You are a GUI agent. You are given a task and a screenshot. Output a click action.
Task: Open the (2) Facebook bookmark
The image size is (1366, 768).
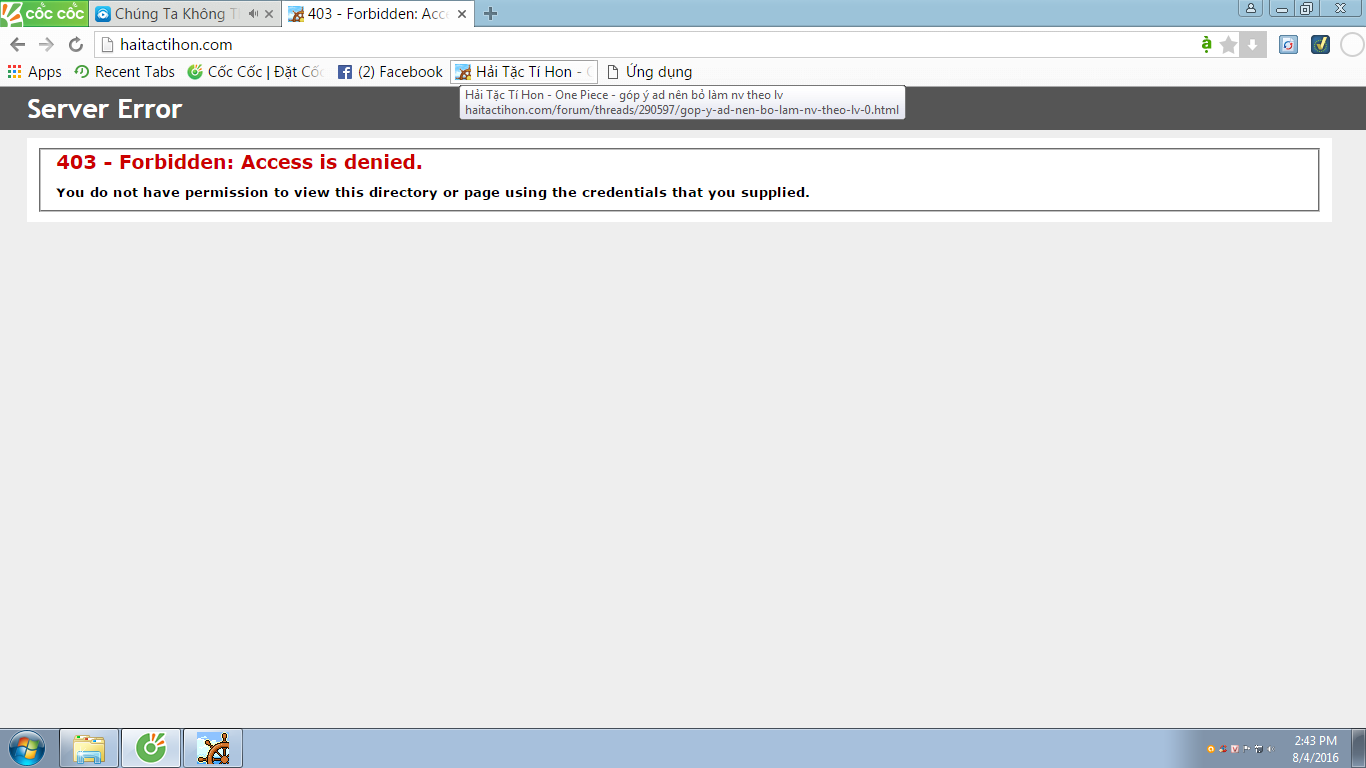[389, 72]
